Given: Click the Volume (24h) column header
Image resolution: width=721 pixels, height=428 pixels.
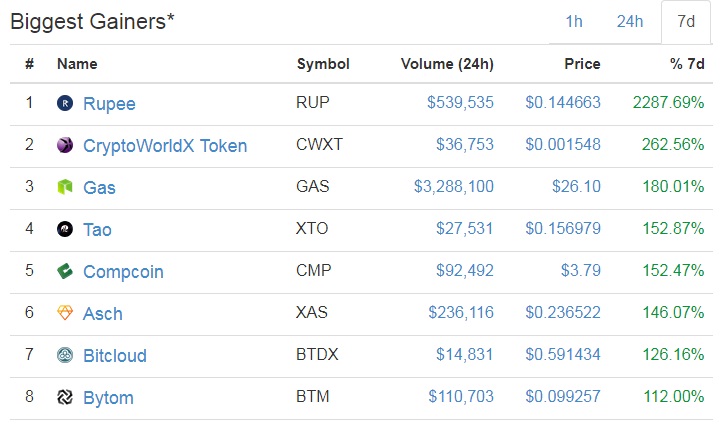Looking at the screenshot, I should tap(447, 64).
